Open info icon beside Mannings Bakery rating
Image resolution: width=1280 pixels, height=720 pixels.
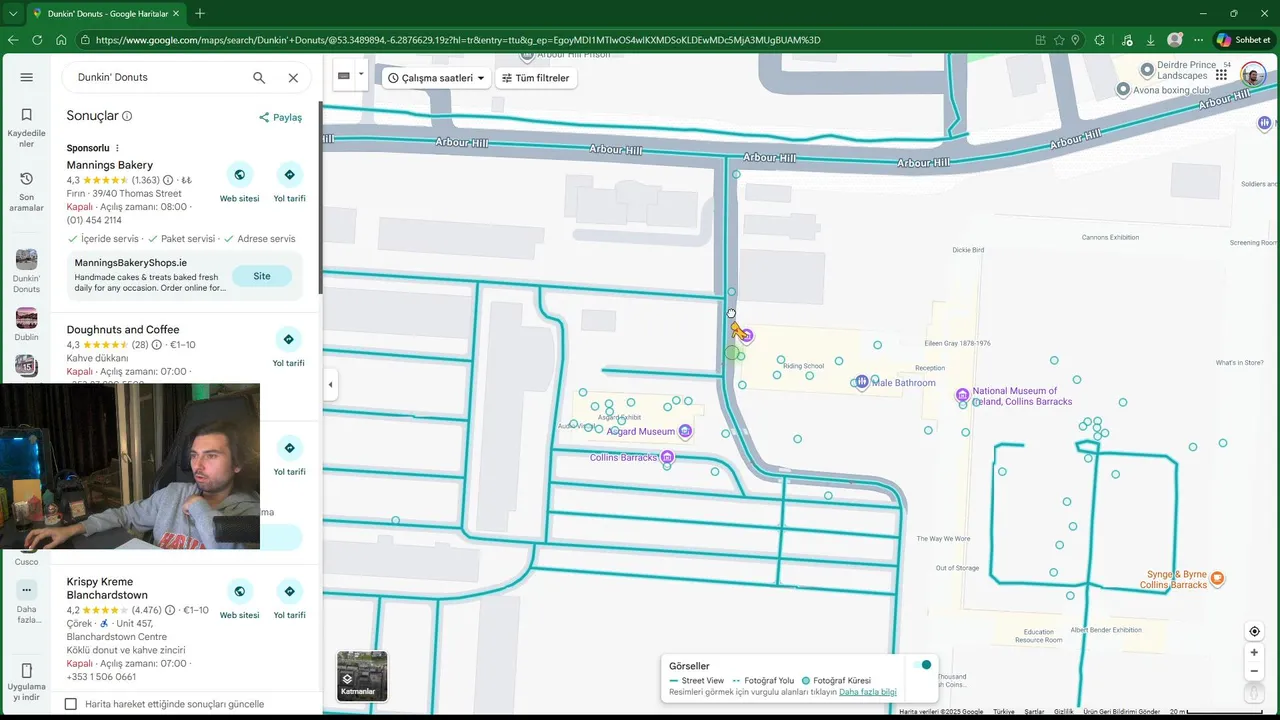[168, 180]
